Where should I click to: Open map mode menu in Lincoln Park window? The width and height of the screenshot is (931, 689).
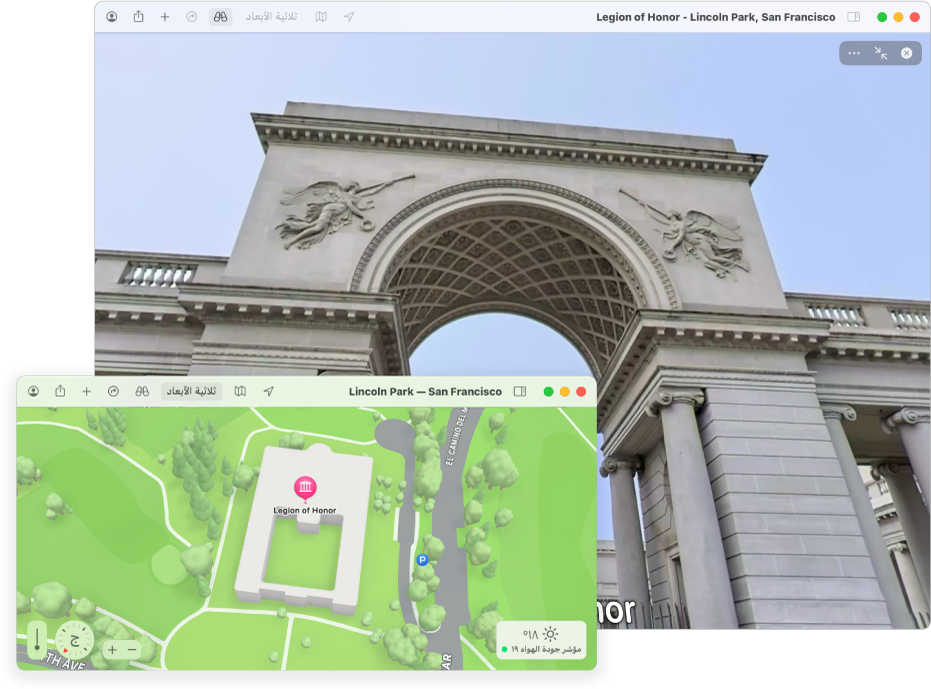tap(240, 392)
